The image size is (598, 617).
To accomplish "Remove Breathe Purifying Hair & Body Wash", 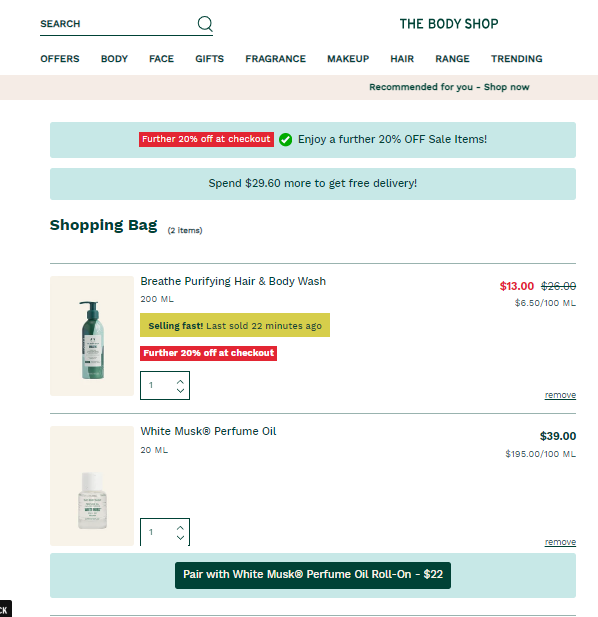I will (560, 395).
